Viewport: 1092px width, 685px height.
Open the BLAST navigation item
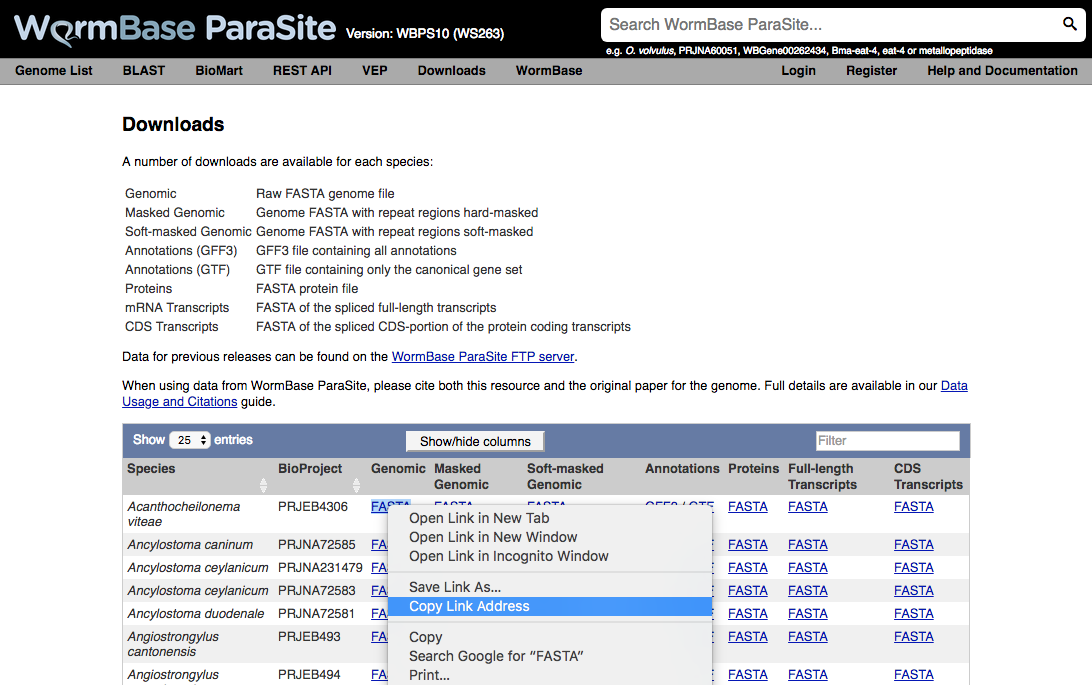click(x=143, y=71)
